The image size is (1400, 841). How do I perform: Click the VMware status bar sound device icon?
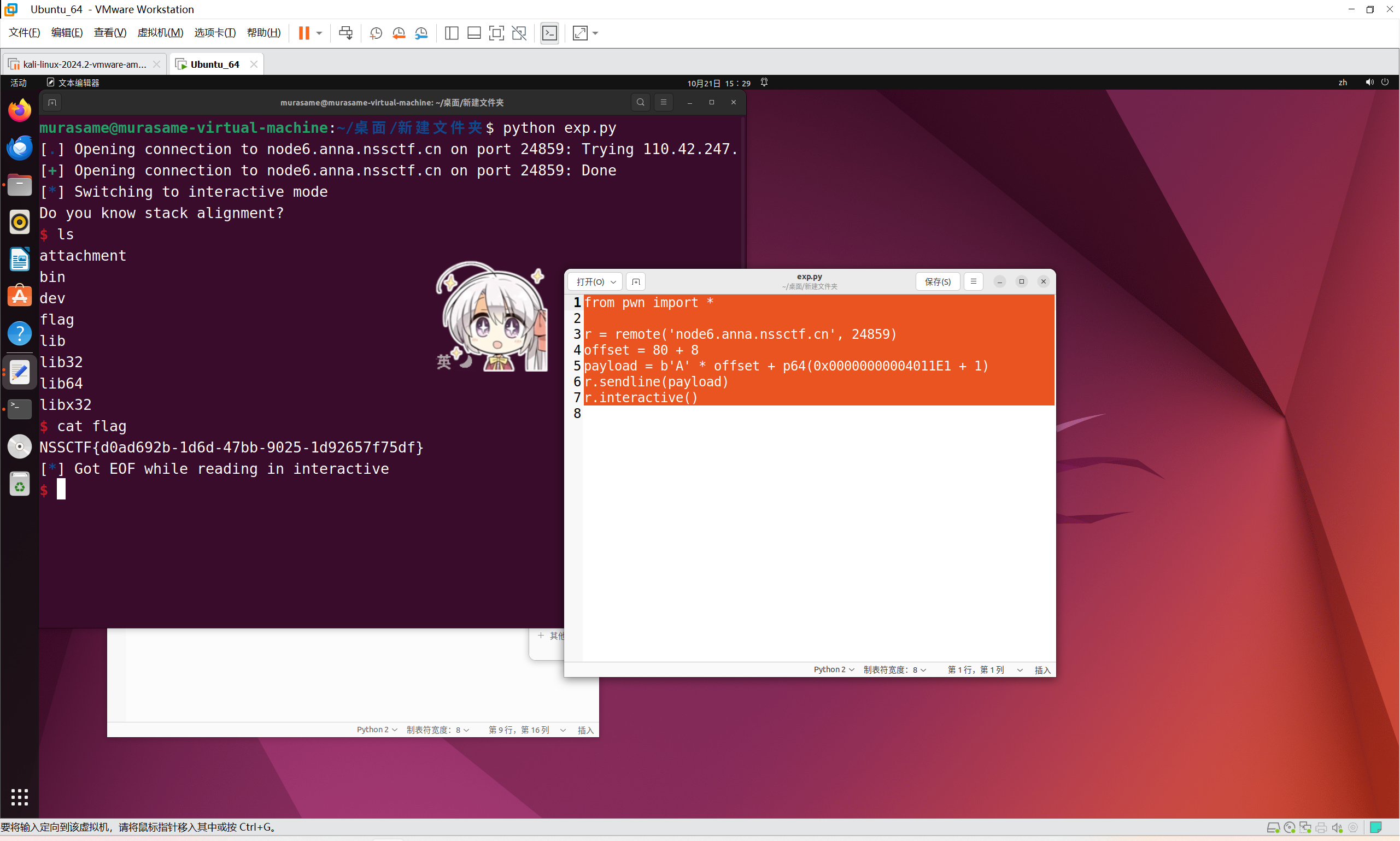tap(1337, 828)
